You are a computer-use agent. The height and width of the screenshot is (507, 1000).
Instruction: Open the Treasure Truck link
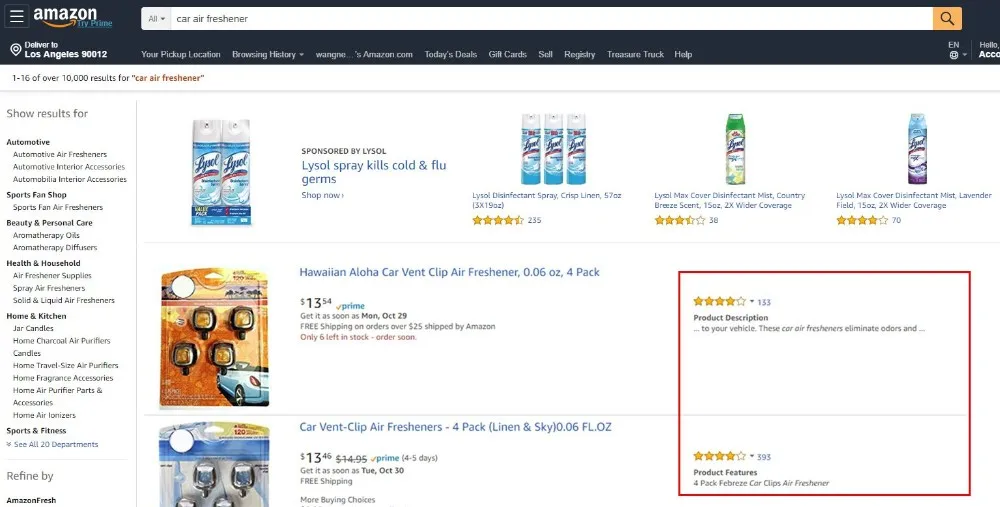(635, 55)
